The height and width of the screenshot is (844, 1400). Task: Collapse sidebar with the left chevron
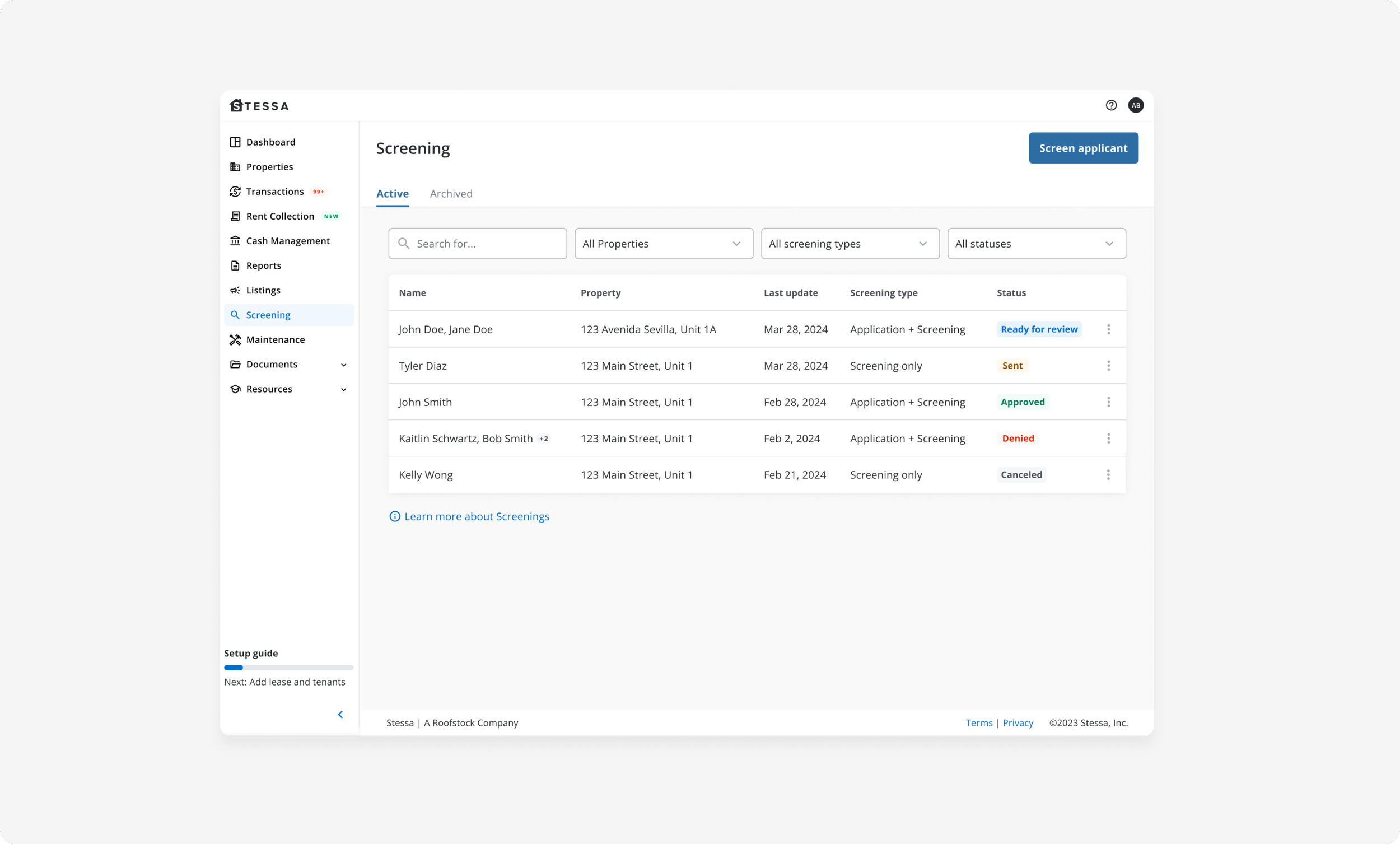(x=340, y=715)
